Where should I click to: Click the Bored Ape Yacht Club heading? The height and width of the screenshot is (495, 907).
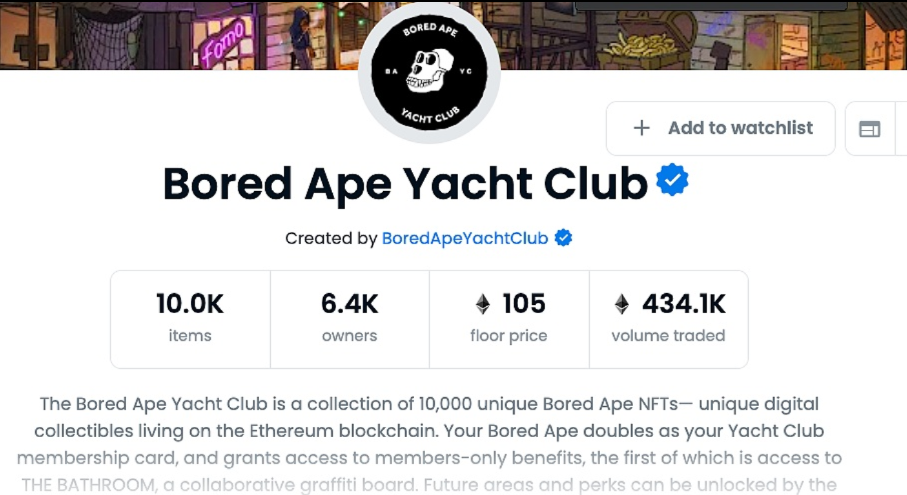405,184
